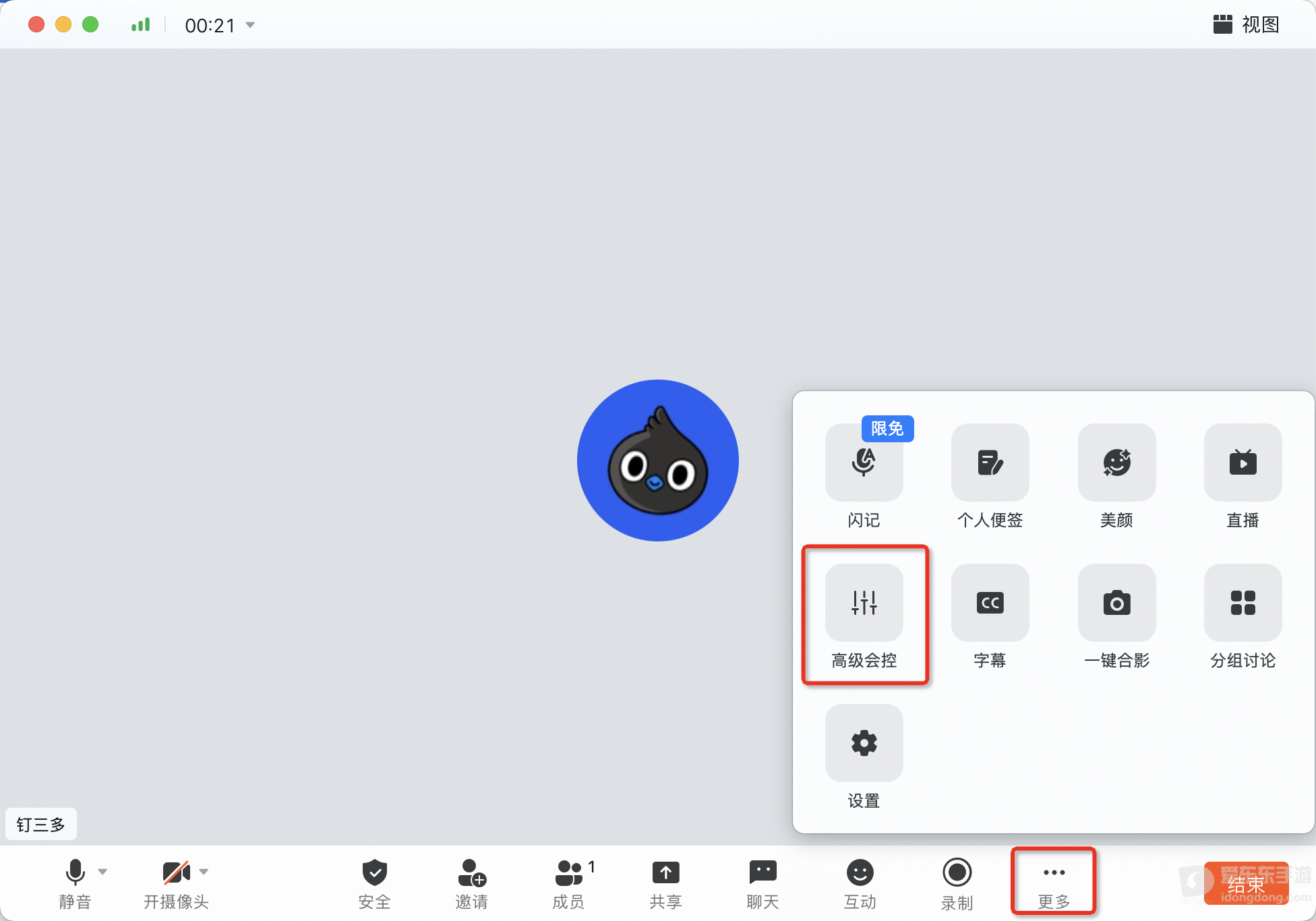The image size is (1316, 921).
Task: Change layout via 视图 view button
Action: pos(1246,25)
